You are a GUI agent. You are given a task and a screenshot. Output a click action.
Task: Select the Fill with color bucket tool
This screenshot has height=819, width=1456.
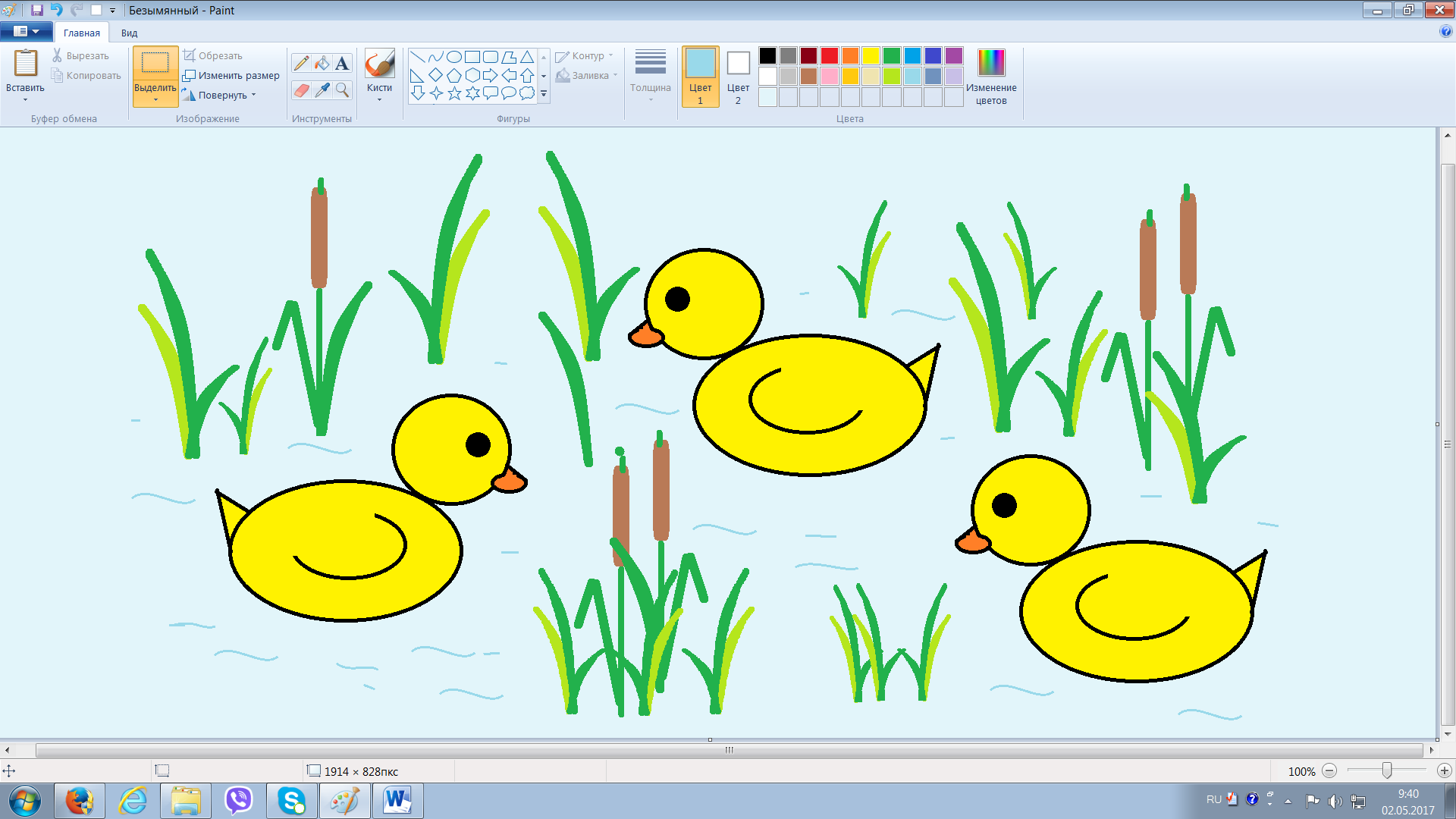pos(322,64)
